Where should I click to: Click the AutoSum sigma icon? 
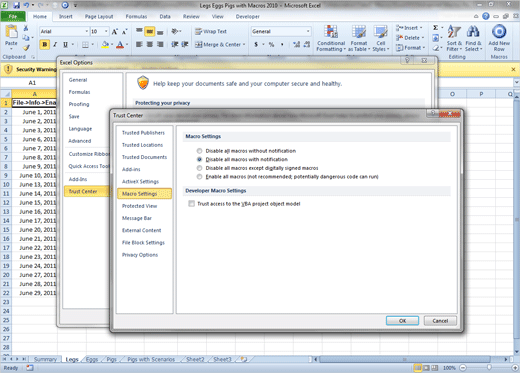click(x=435, y=28)
